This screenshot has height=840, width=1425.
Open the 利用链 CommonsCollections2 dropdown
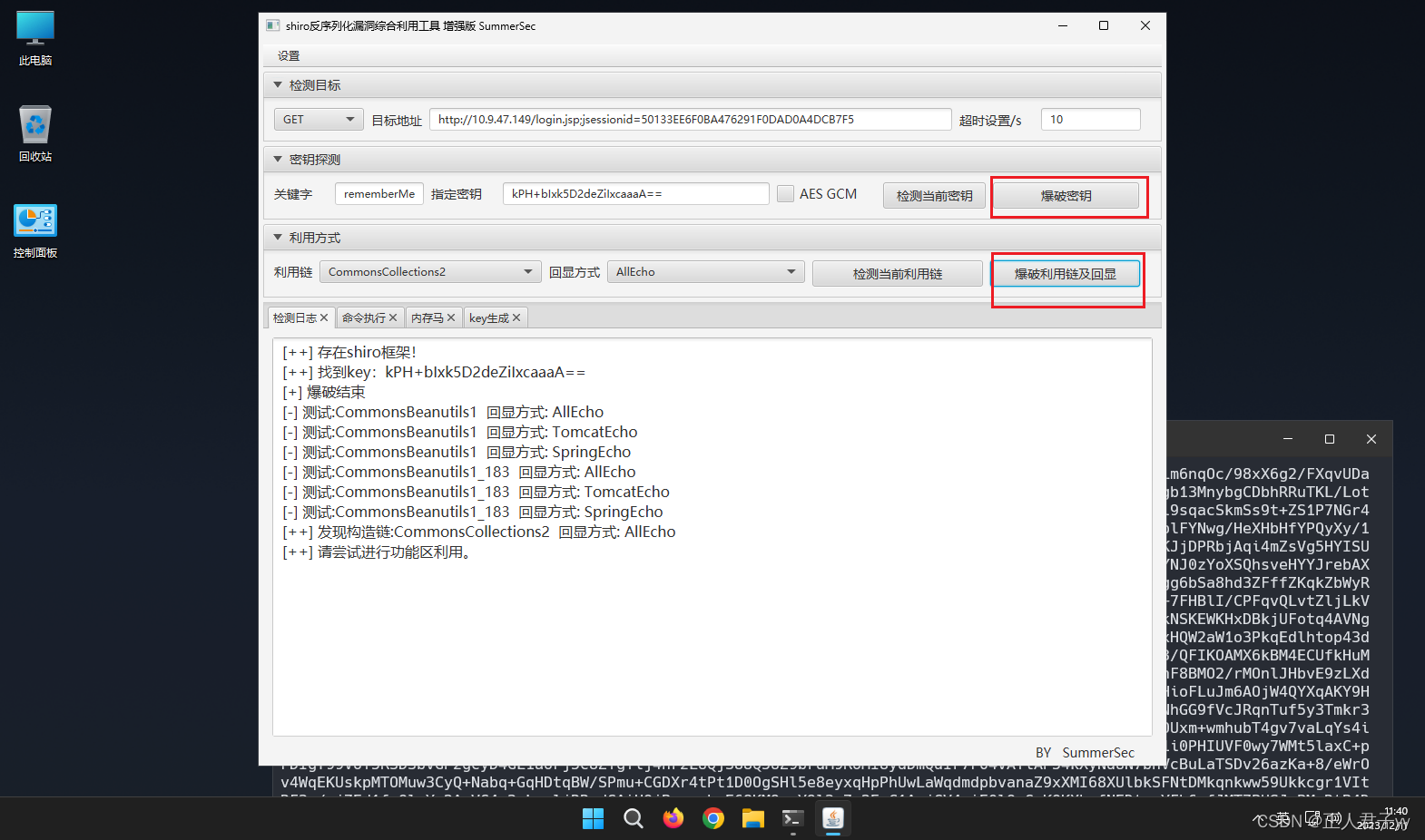(x=430, y=271)
